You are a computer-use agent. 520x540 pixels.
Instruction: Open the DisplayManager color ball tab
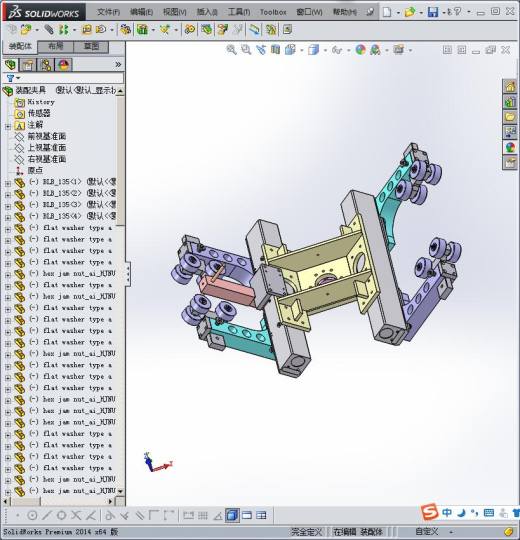tap(64, 64)
